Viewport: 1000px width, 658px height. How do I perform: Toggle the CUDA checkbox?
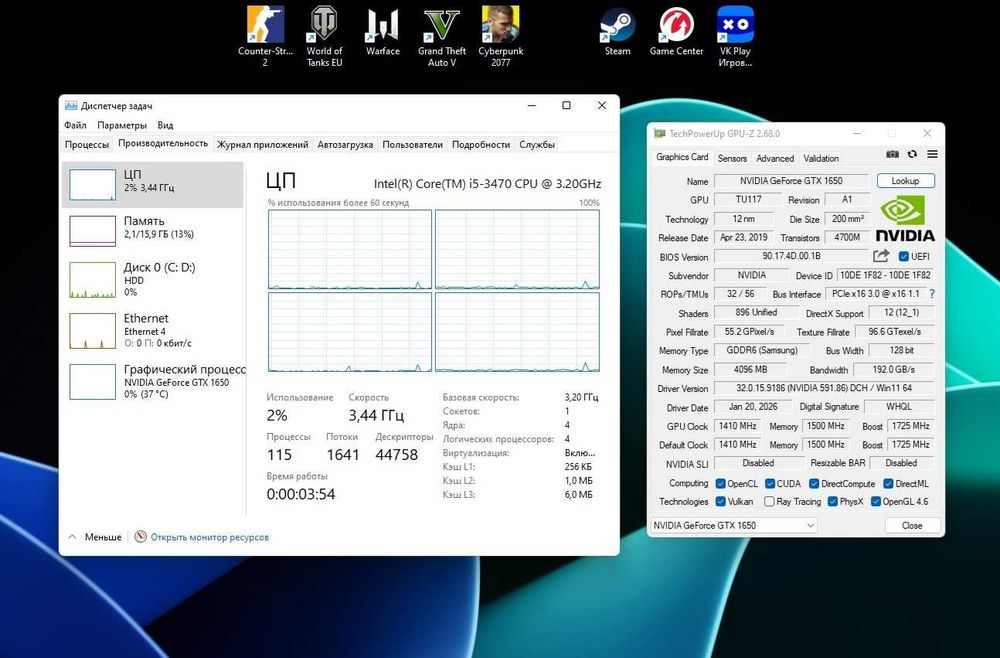point(770,483)
